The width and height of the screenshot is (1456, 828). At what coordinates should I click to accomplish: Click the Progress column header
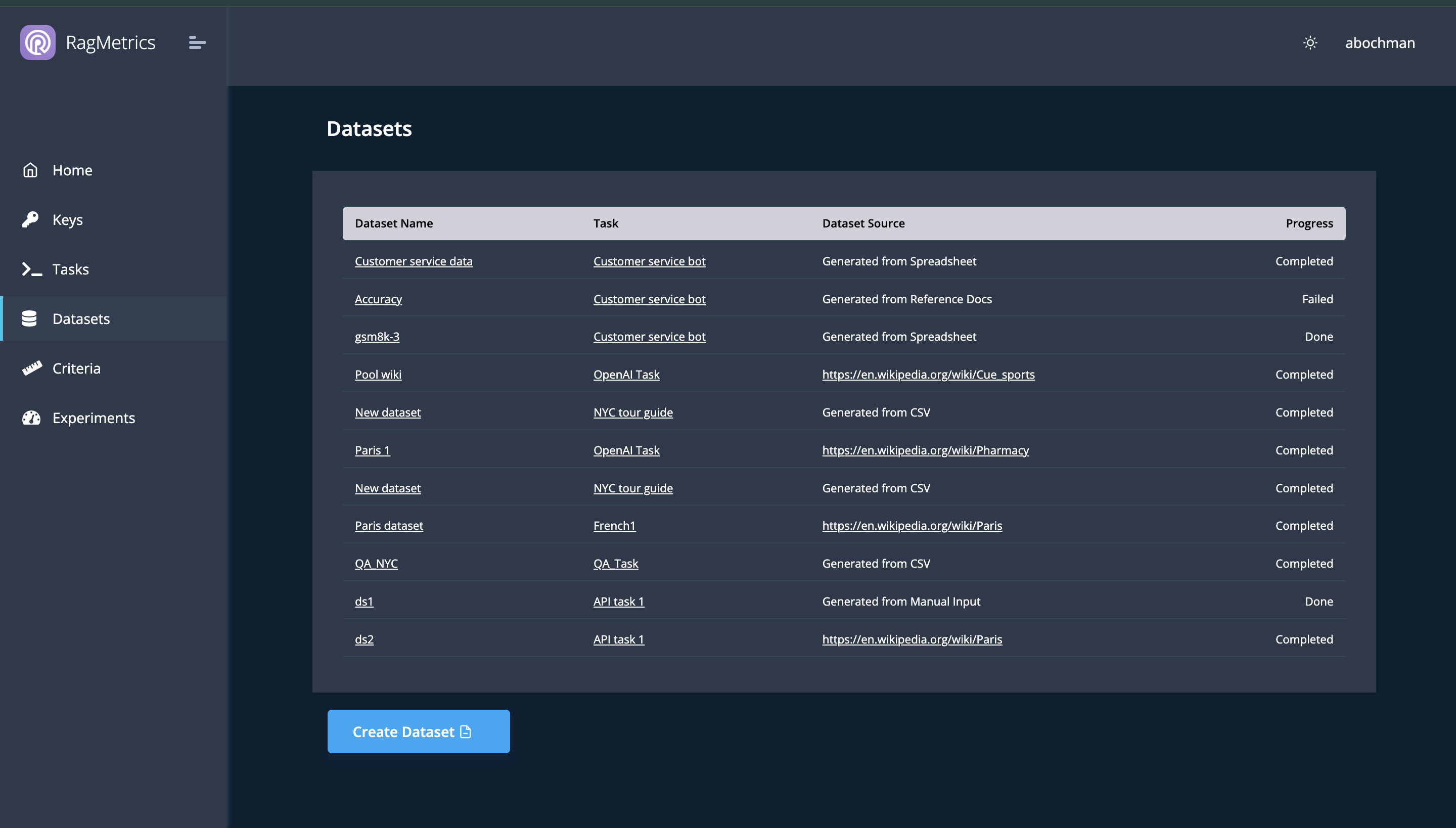point(1309,223)
